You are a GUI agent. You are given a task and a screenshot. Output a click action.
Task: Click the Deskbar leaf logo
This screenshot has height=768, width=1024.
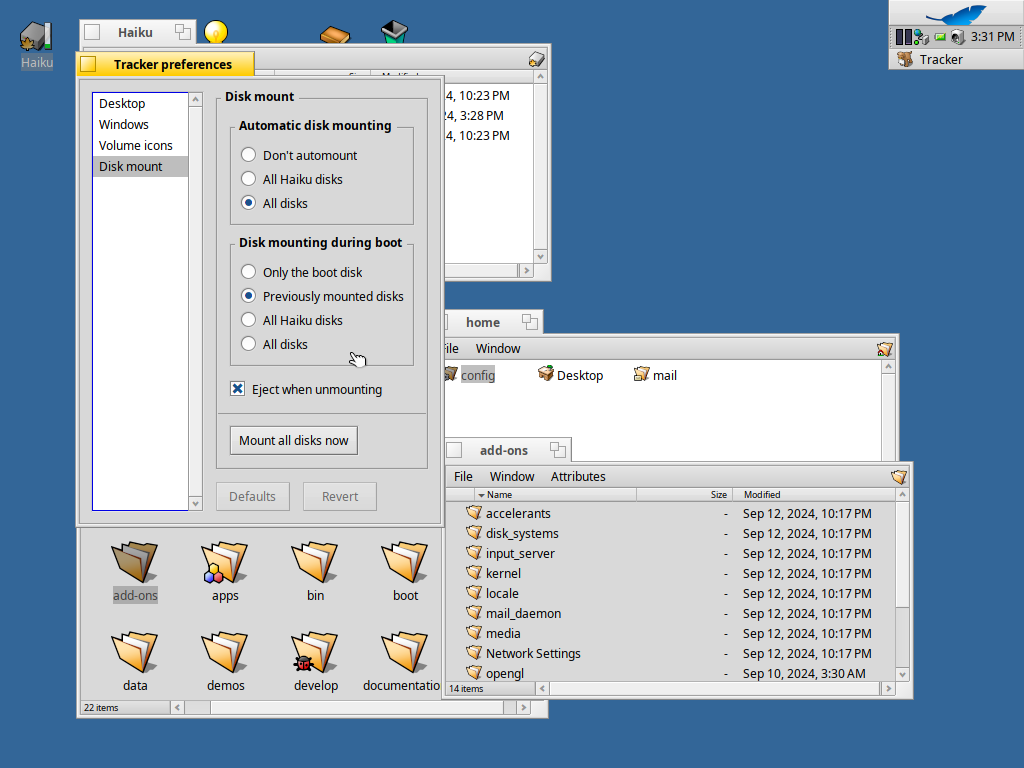click(x=956, y=13)
